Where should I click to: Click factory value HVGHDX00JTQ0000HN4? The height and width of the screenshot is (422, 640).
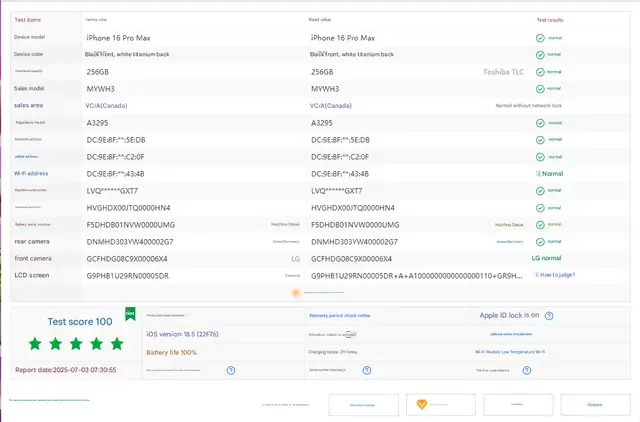(x=129, y=208)
